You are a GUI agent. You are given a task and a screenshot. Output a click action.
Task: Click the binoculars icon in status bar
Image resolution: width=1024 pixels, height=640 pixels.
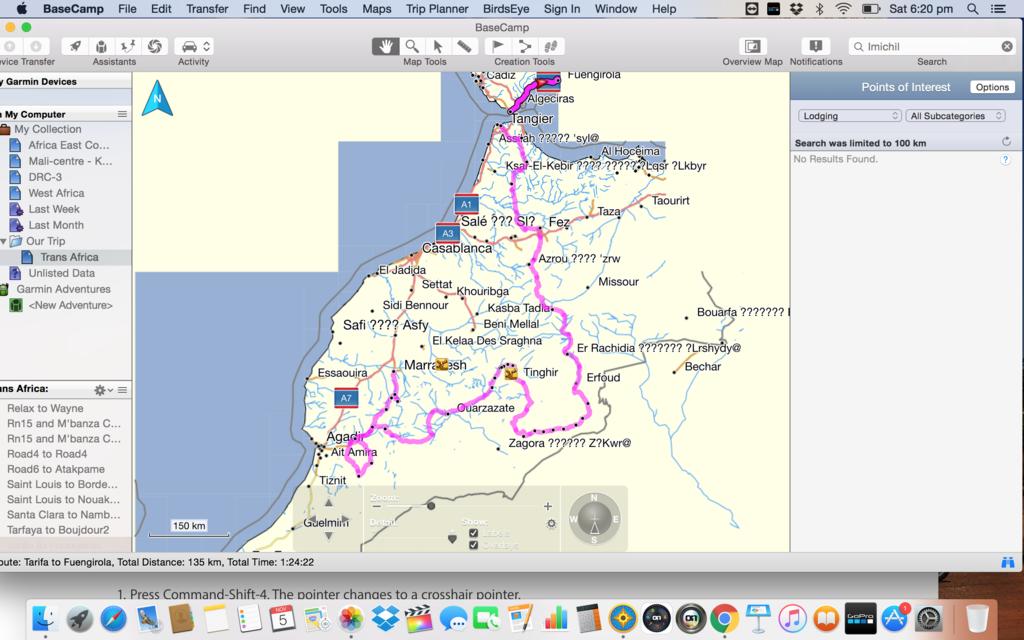pos(1007,562)
